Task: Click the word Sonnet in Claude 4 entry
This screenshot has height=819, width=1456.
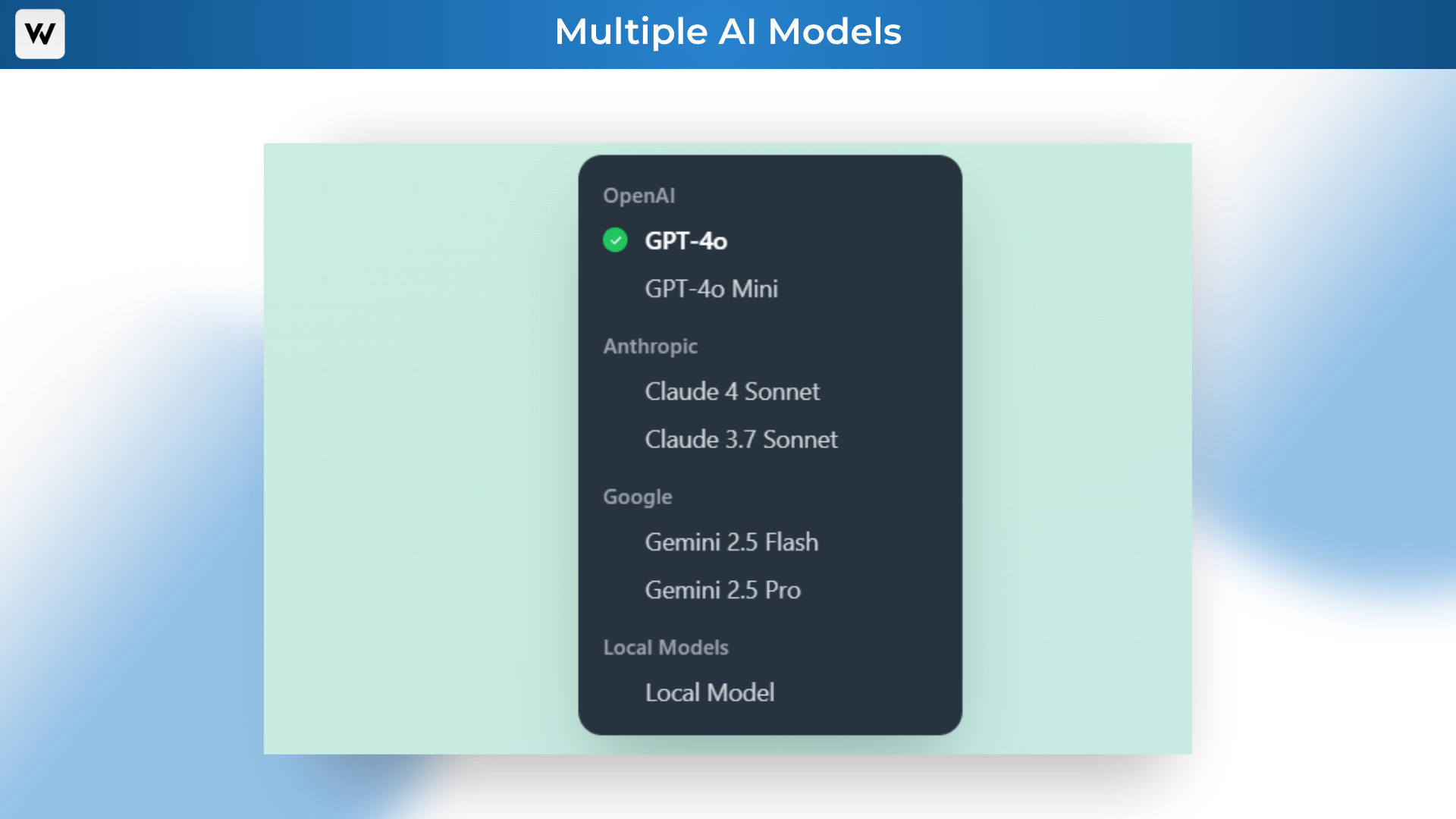Action: coord(782,391)
